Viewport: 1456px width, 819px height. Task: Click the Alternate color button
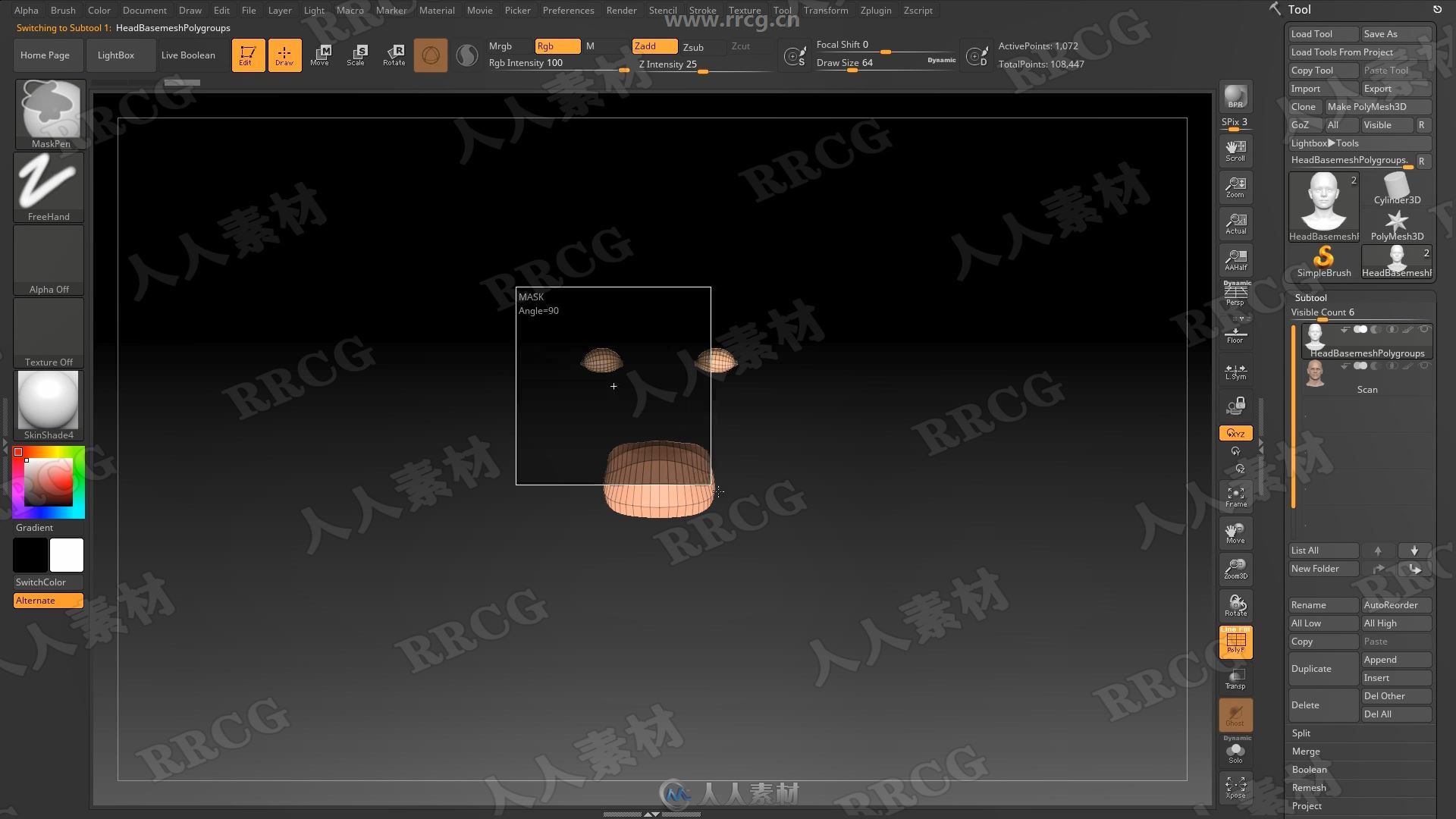point(49,601)
